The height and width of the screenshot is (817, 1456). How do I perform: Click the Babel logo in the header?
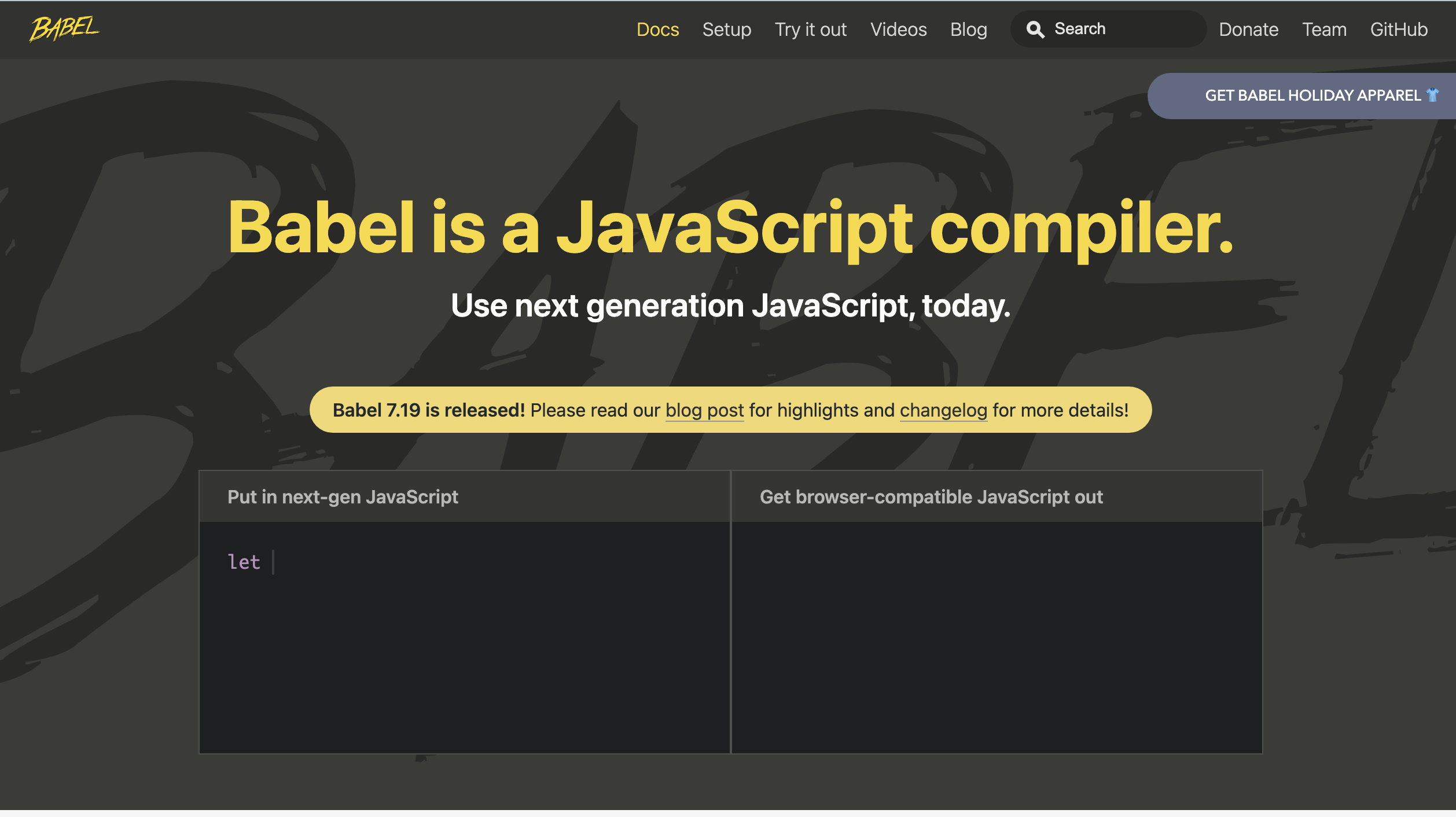64,28
